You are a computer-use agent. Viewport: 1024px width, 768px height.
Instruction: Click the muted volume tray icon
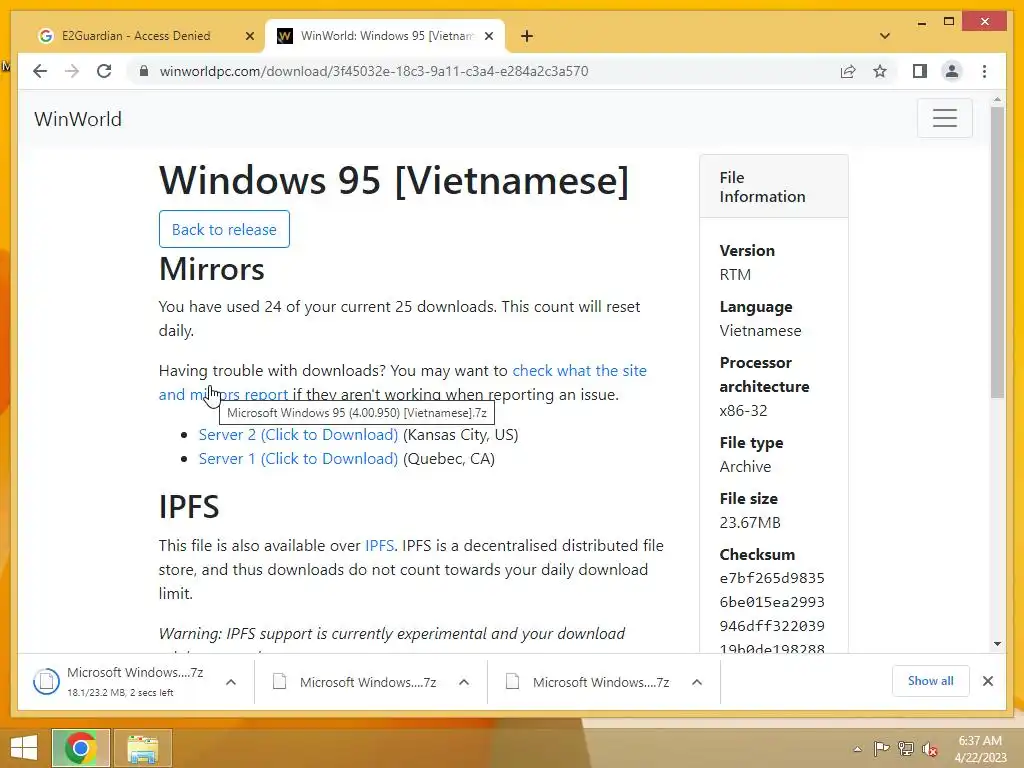pos(930,749)
